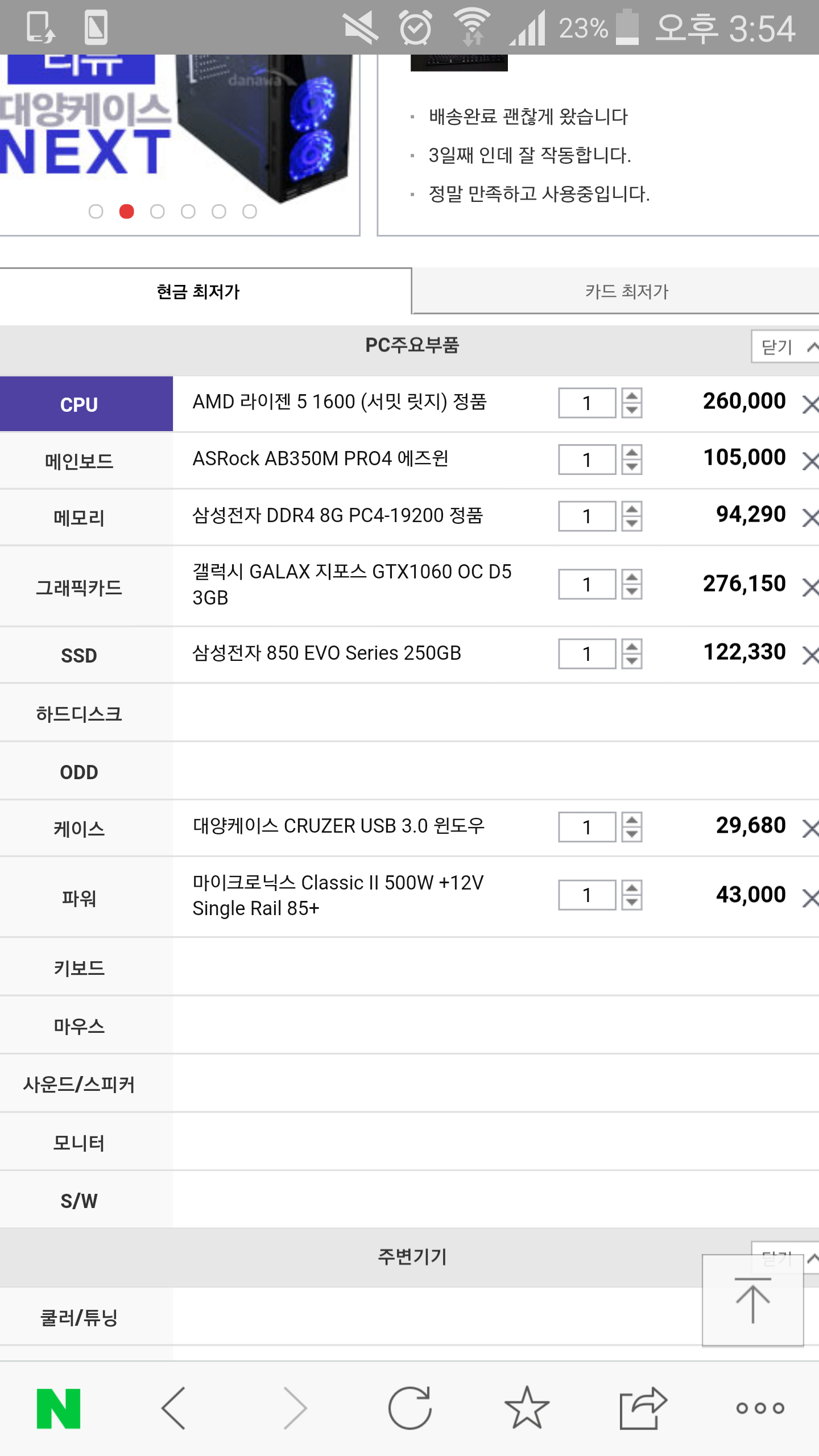Go back with the browser back arrow
819x1456 pixels.
[173, 1408]
